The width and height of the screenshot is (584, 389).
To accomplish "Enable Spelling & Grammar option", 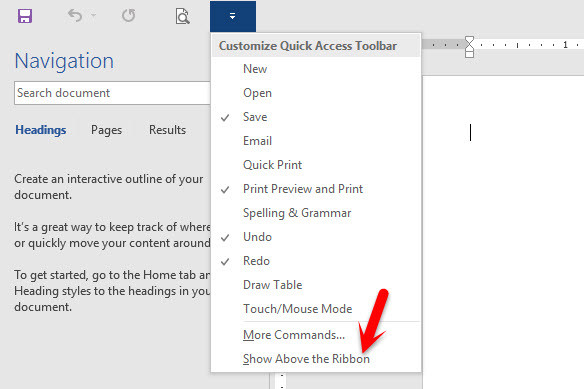I will pyautogui.click(x=316, y=213).
